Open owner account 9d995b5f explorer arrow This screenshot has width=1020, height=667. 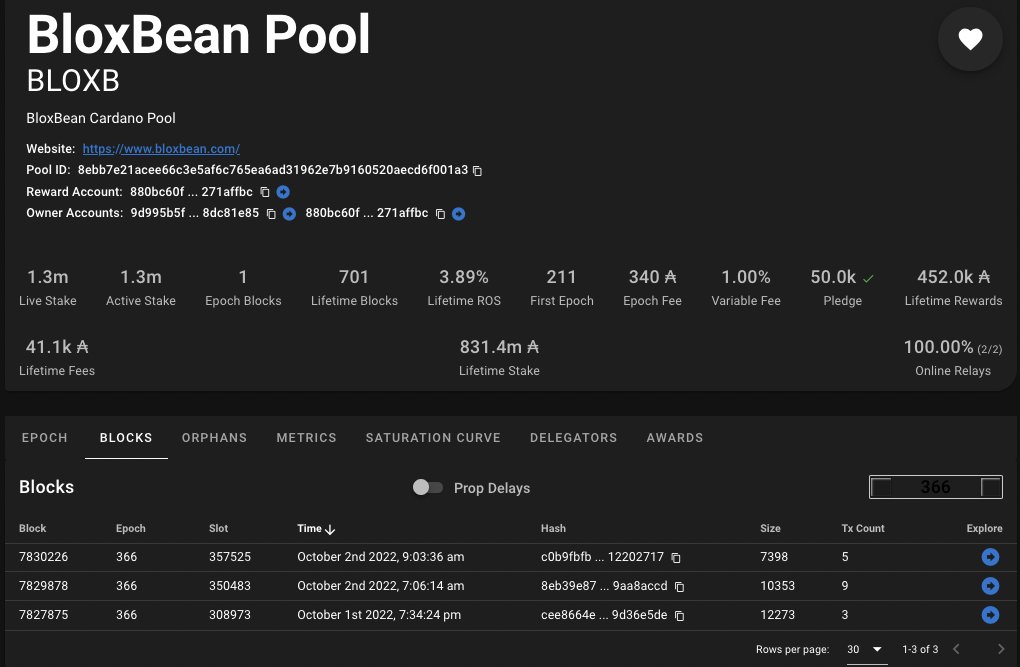(289, 214)
